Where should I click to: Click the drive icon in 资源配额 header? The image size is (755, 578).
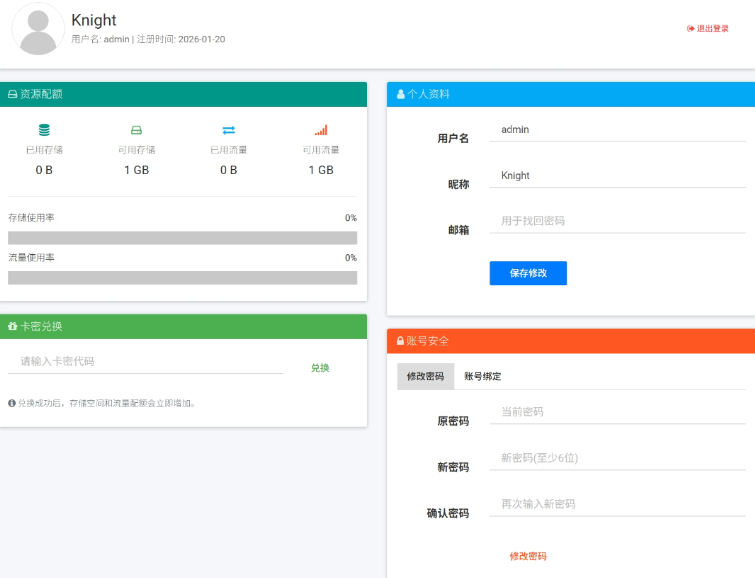pyautogui.click(x=13, y=94)
